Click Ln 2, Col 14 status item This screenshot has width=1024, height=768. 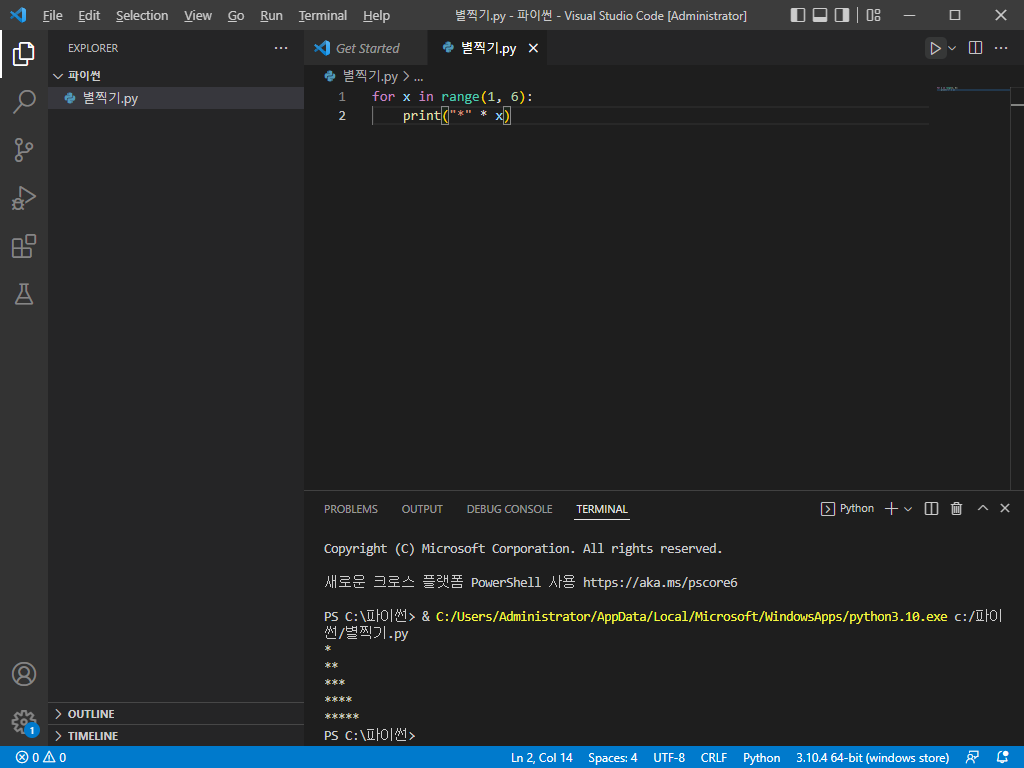pos(541,758)
